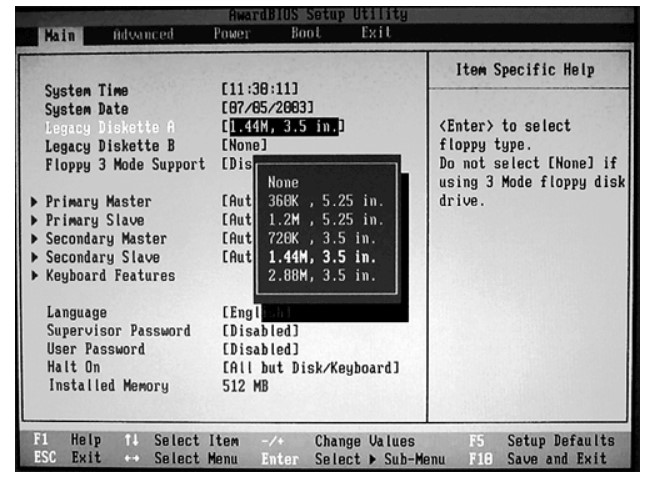The height and width of the screenshot is (491, 656).
Task: Open the Advanced menu tab
Action: click(x=144, y=34)
